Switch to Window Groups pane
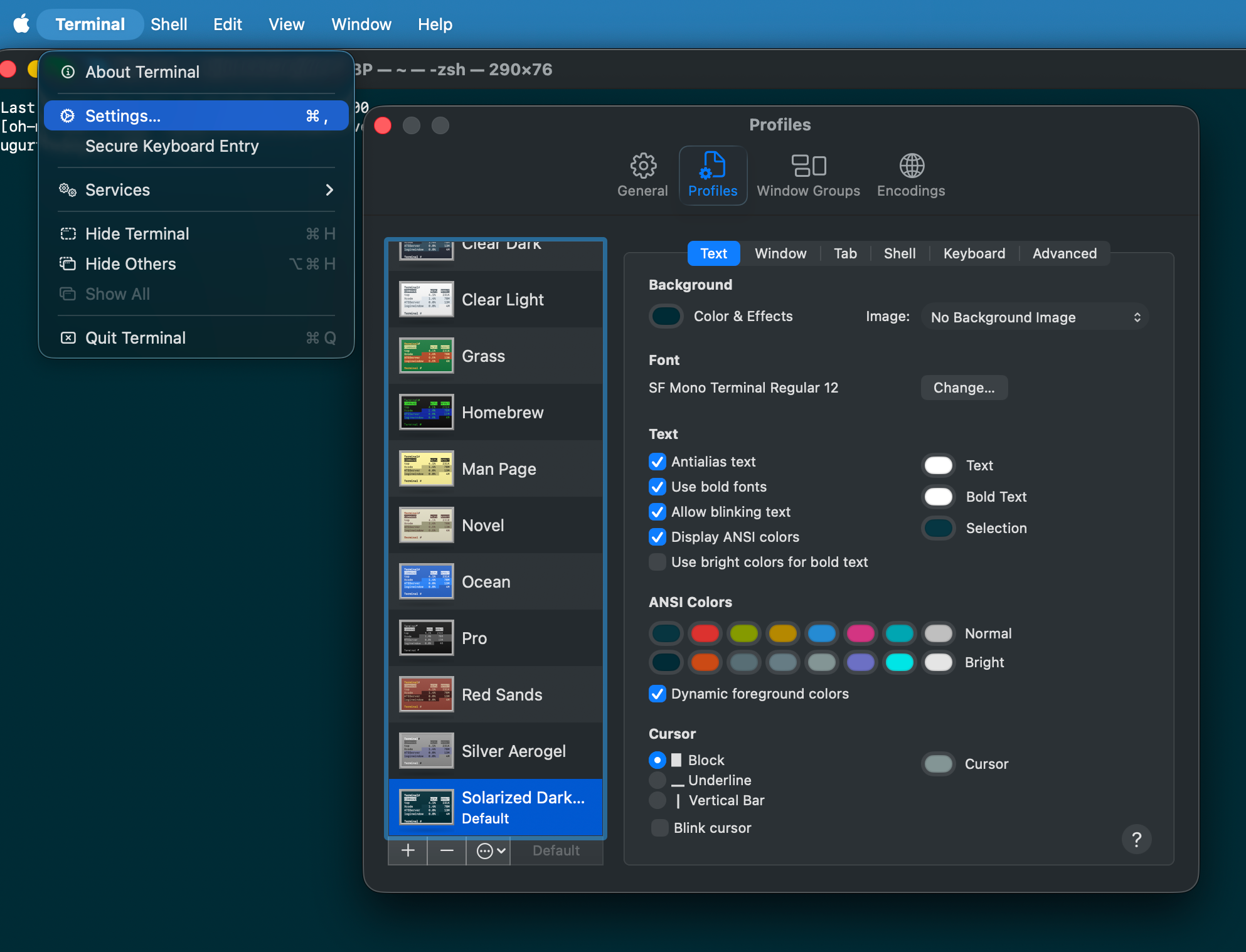The height and width of the screenshot is (952, 1246). click(808, 176)
